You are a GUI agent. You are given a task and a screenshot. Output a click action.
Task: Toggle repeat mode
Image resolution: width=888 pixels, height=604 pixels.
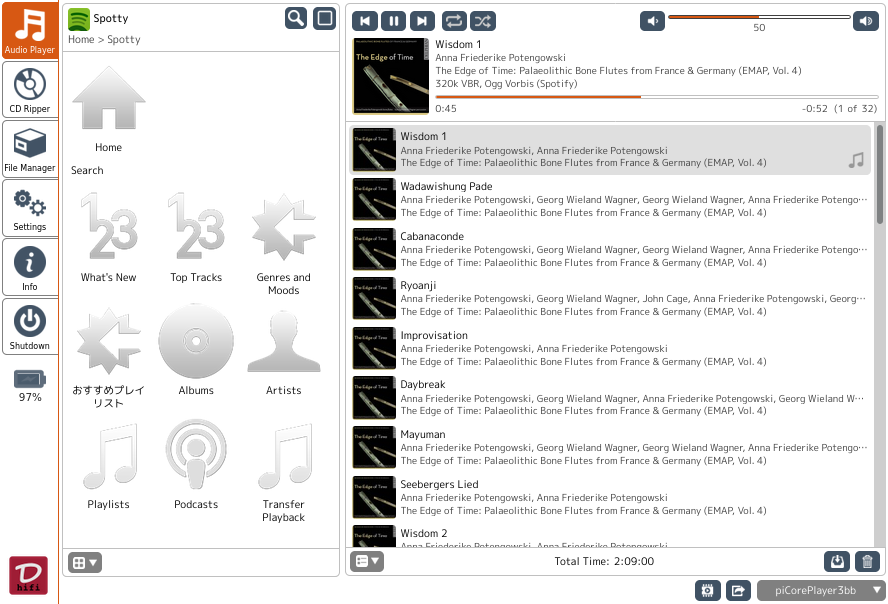tap(454, 22)
